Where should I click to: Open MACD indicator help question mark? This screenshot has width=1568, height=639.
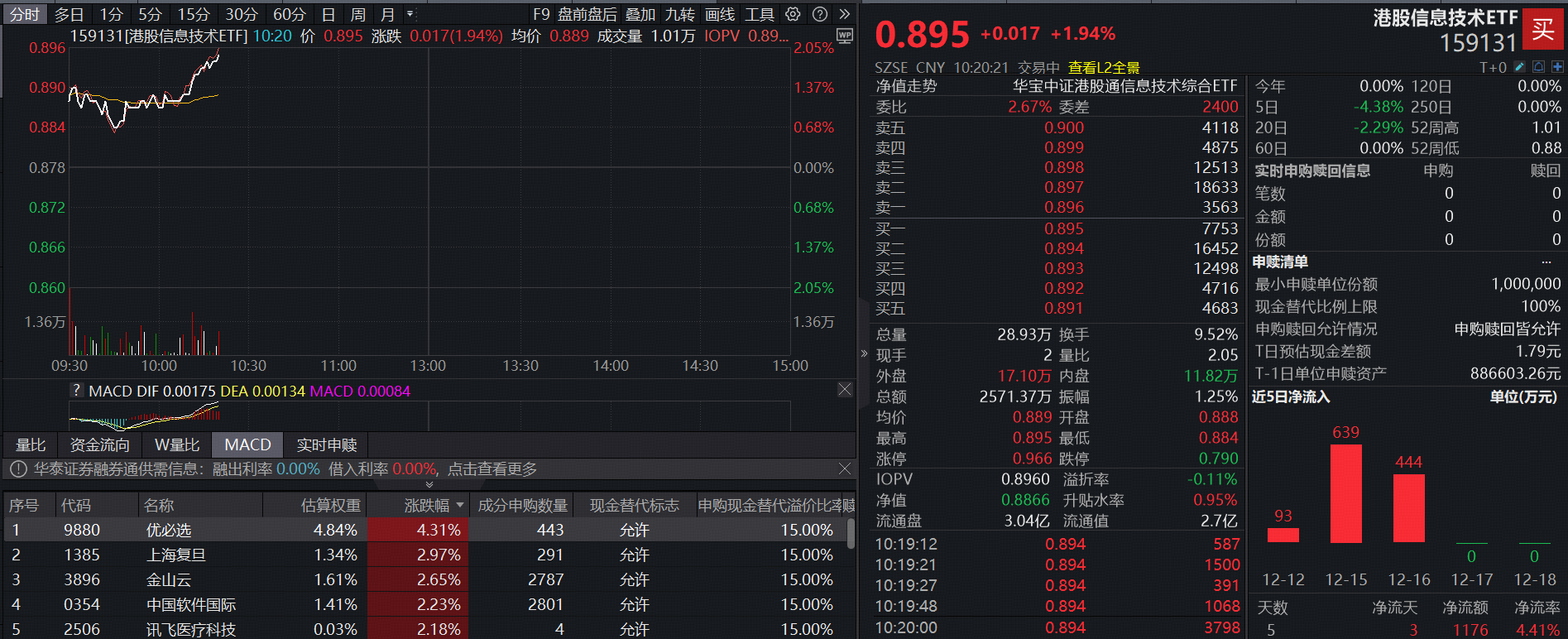[77, 391]
